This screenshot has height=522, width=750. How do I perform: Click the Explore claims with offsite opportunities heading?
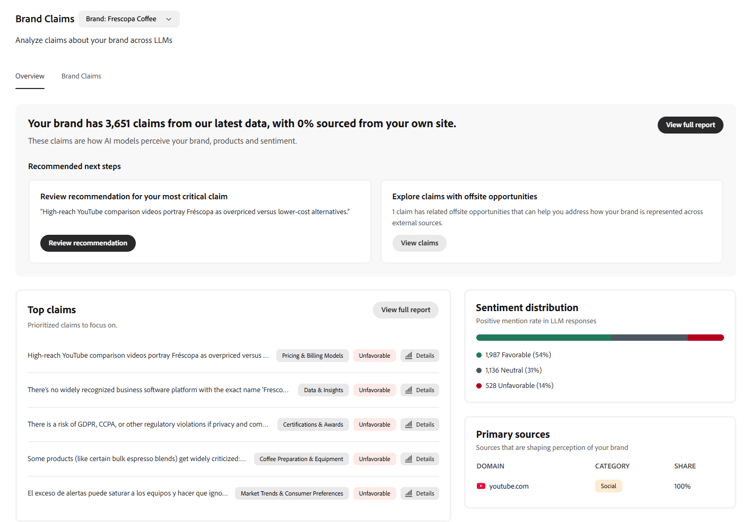[x=464, y=197]
